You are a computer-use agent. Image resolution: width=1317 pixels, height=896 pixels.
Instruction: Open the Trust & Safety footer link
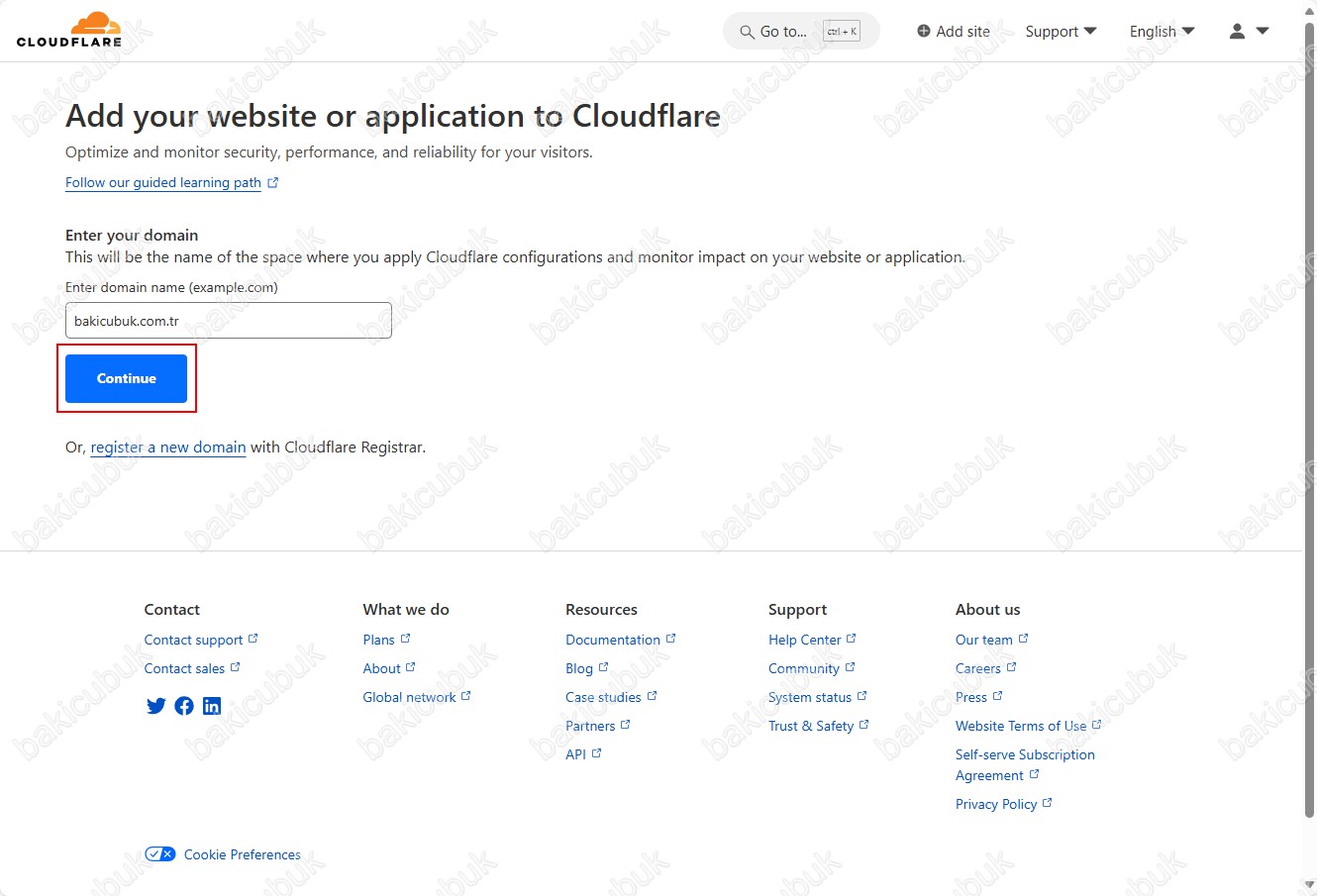[x=811, y=726]
